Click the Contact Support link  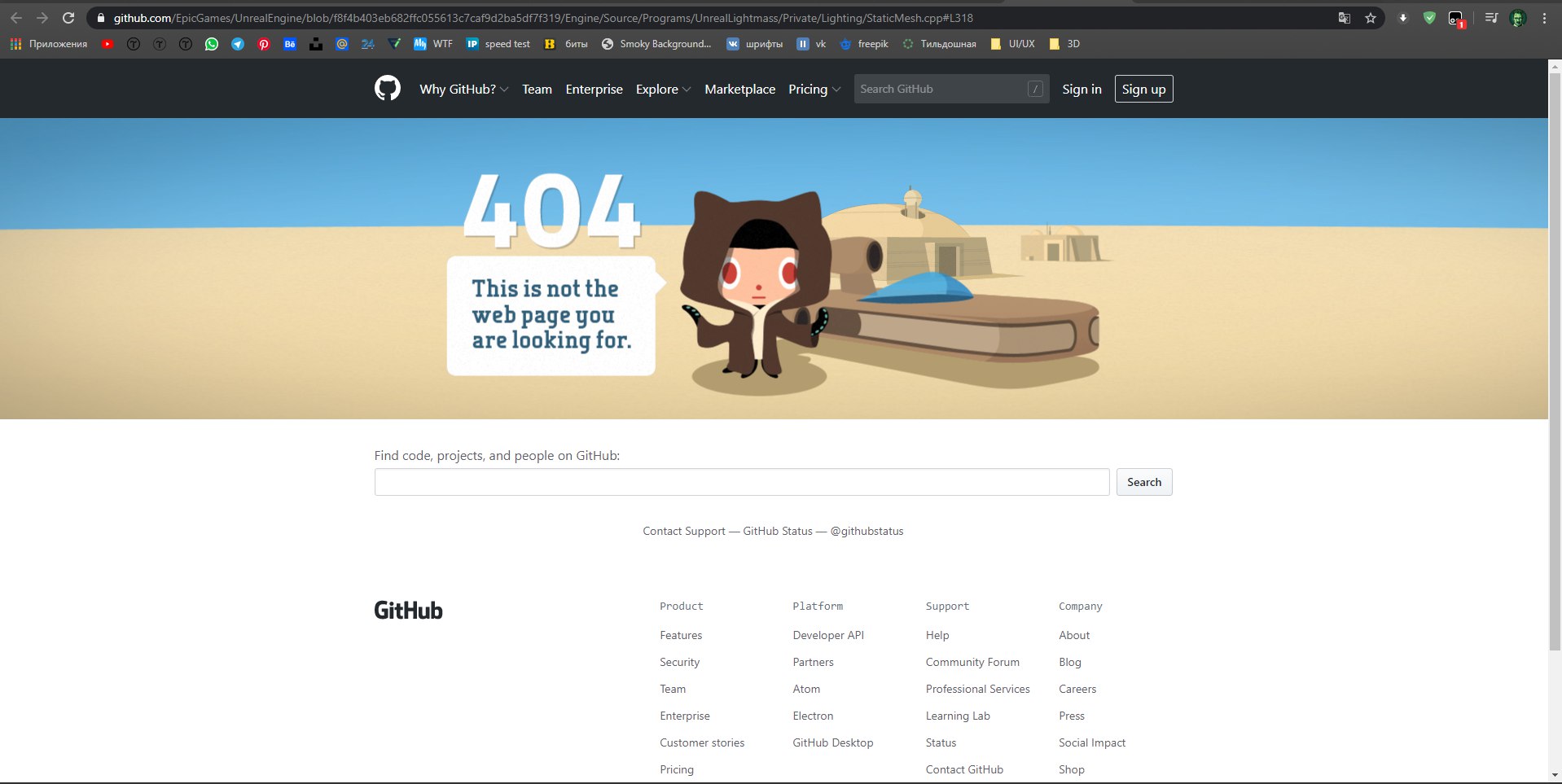coord(684,531)
